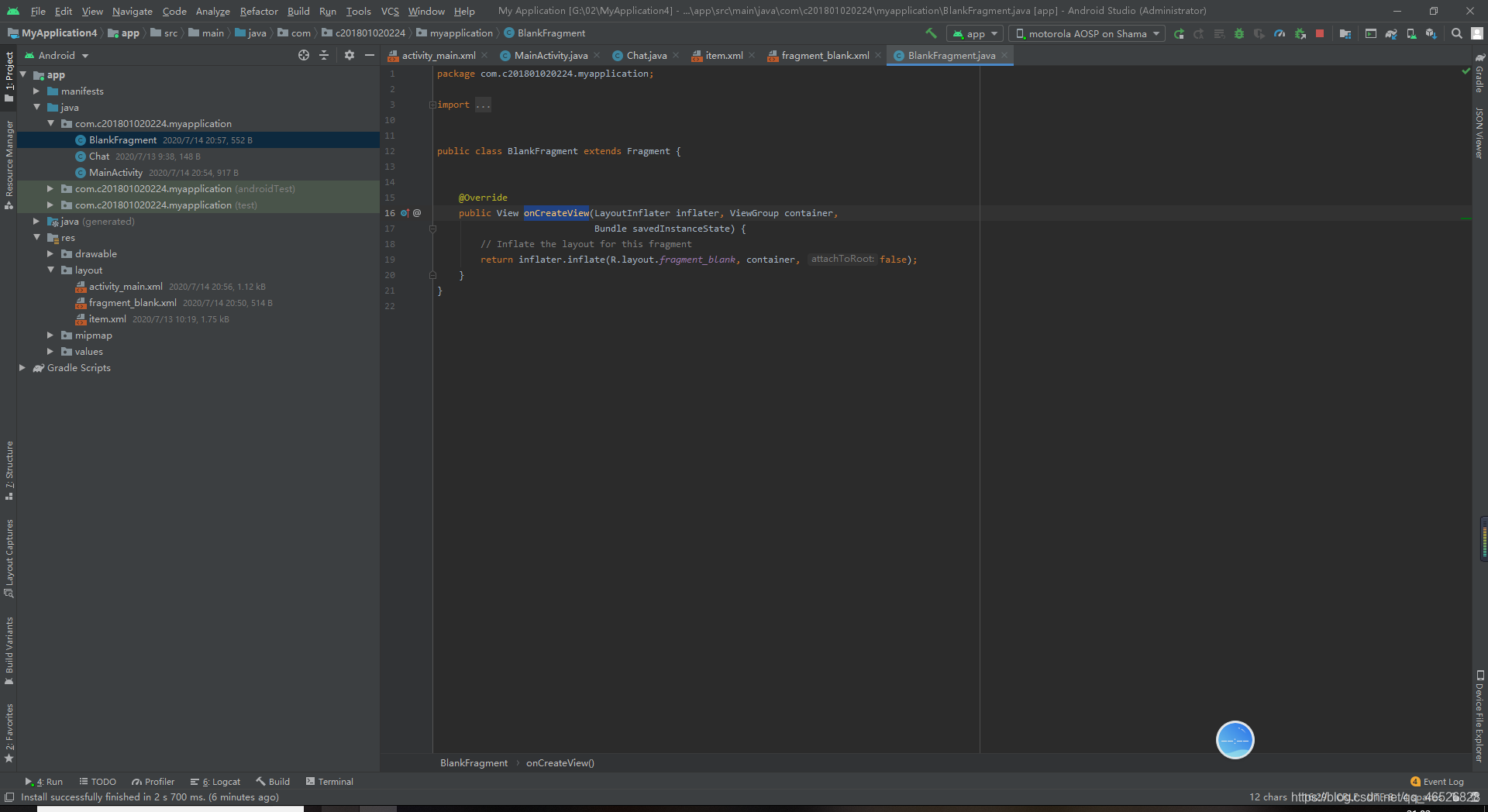Open the AVD Manager icon
This screenshot has width=1488, height=812.
(1411, 33)
